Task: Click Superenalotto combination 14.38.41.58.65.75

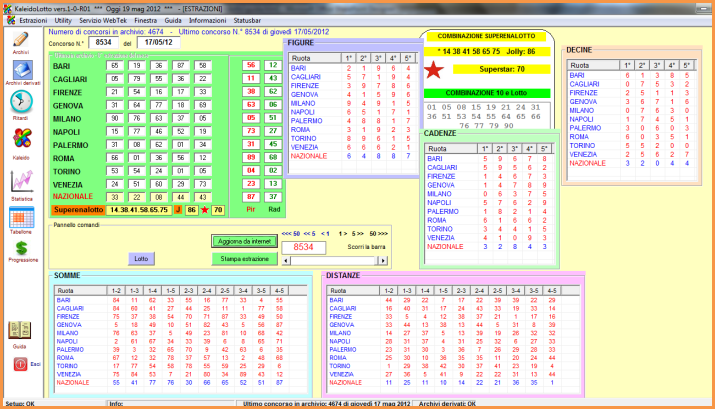Action: point(139,210)
